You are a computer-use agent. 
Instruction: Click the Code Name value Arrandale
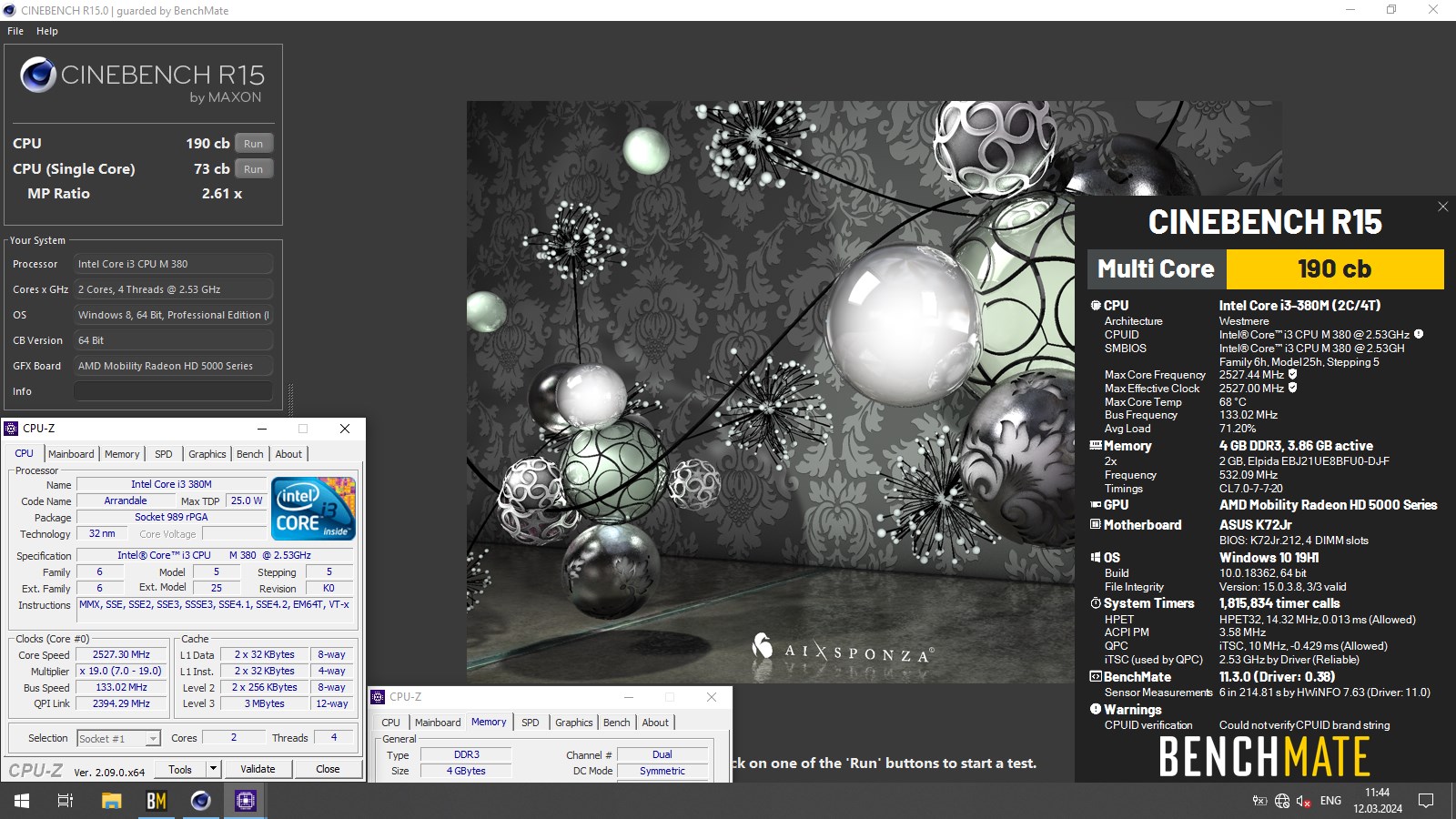126,500
